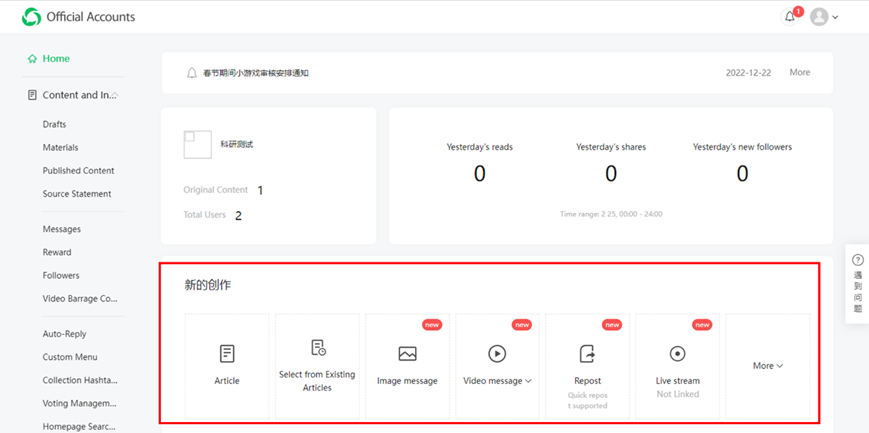Click the Repost creation icon
The width and height of the screenshot is (869, 433).
pos(587,354)
